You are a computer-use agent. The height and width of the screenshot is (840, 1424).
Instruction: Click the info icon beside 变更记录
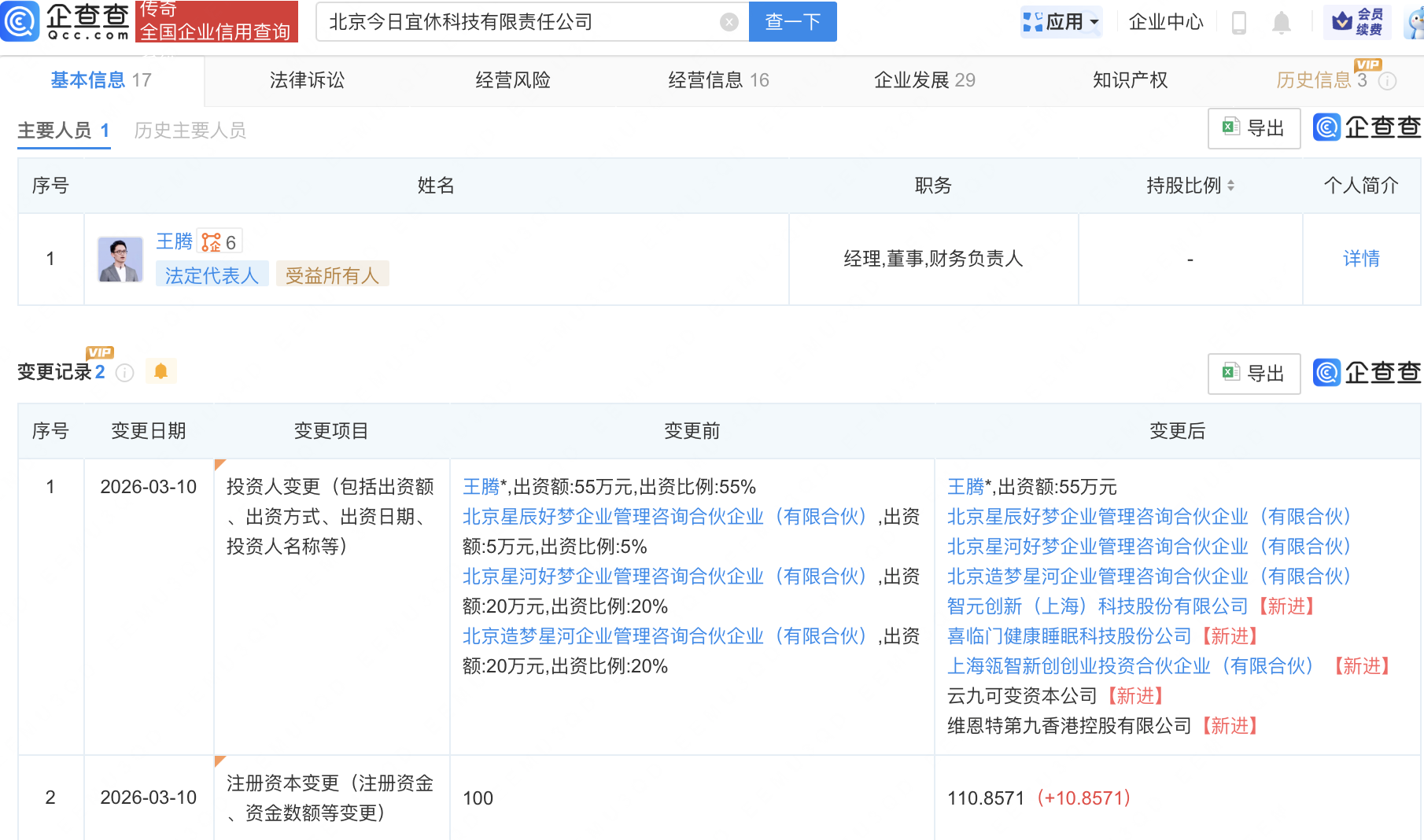pos(124,373)
